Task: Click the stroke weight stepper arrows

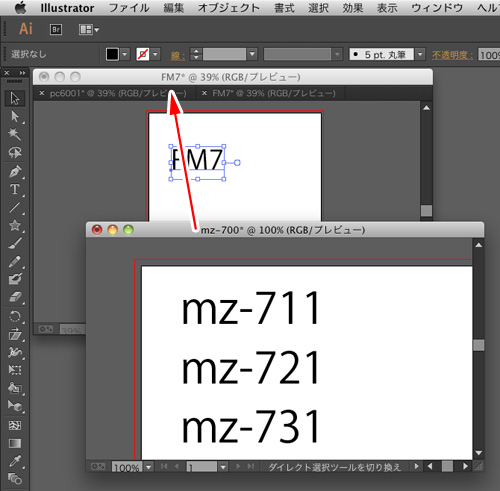Action: click(x=196, y=54)
